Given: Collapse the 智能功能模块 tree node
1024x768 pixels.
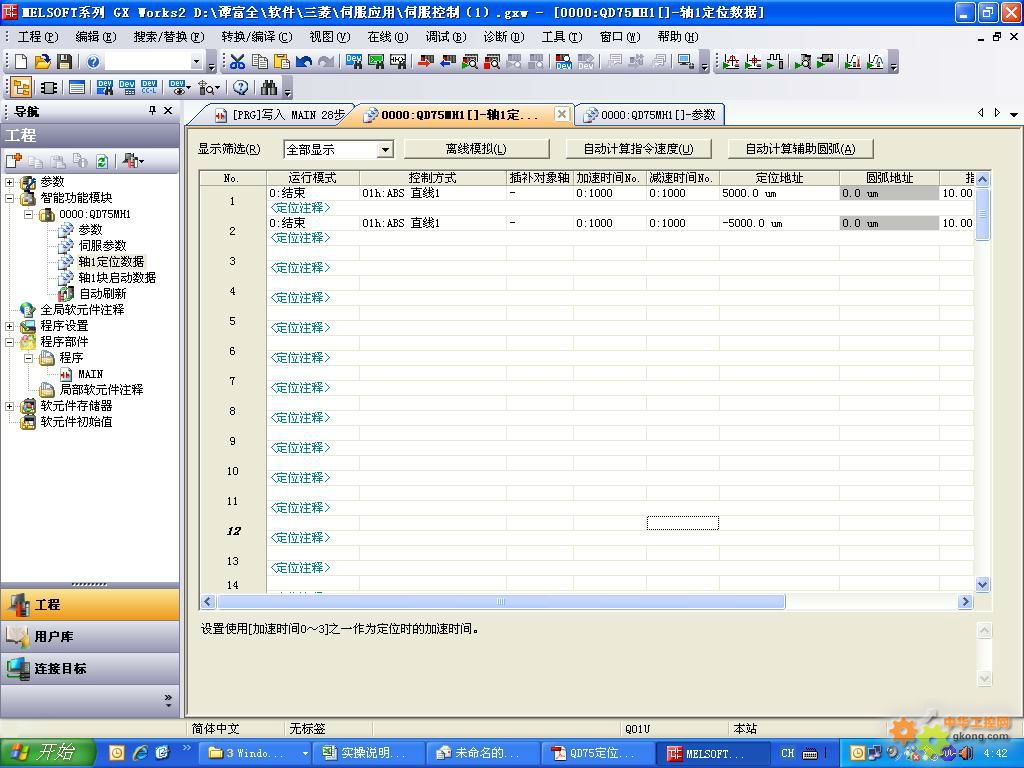Looking at the screenshot, I should coord(10,198).
